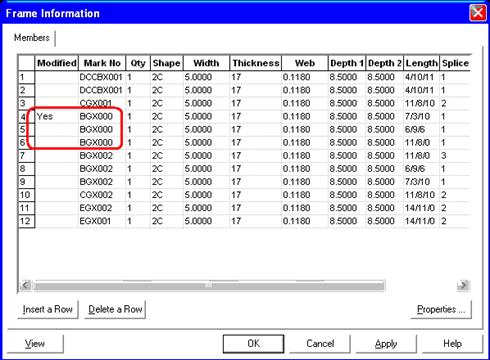The image size is (490, 360).
Task: Select the Length column header
Action: (422, 63)
